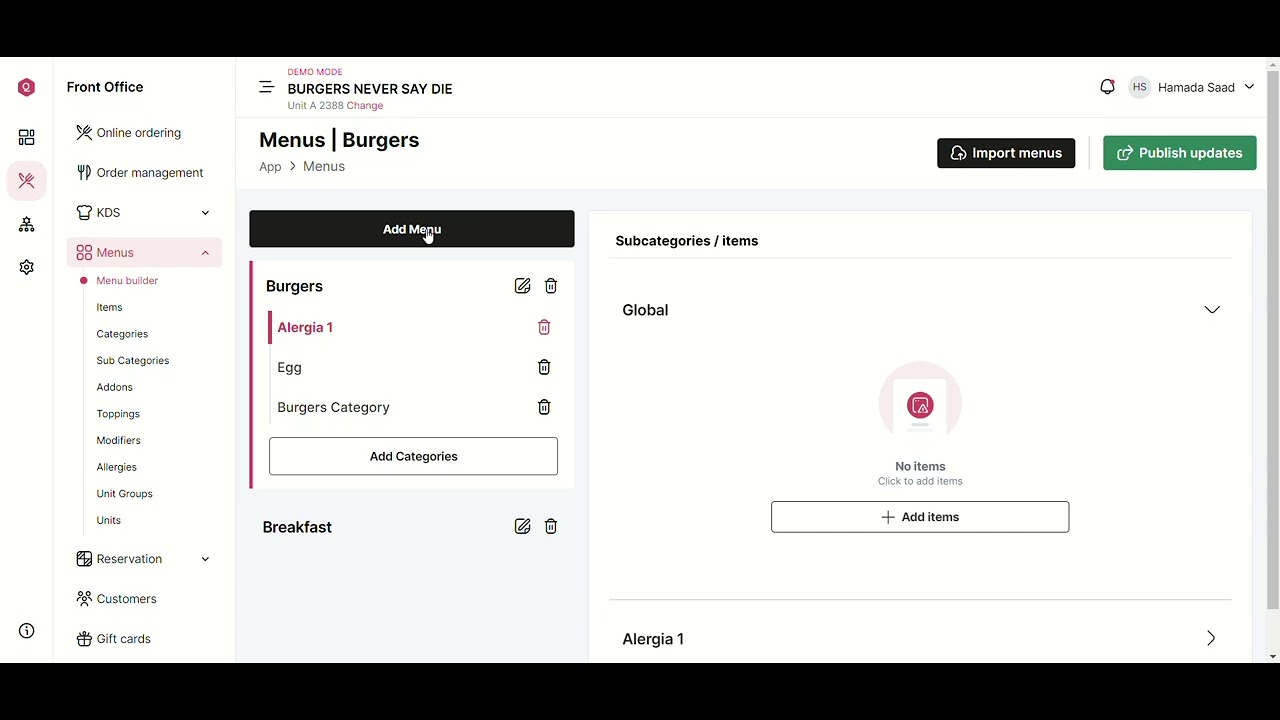The height and width of the screenshot is (720, 1280).
Task: Select the Egg category row
Action: point(413,367)
